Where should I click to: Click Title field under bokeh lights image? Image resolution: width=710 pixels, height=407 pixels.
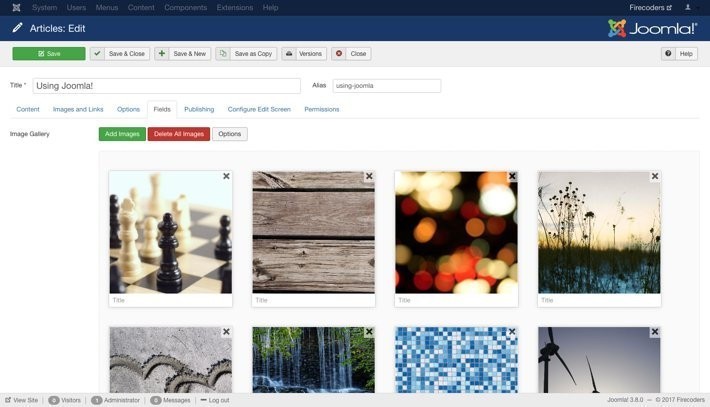(x=456, y=300)
